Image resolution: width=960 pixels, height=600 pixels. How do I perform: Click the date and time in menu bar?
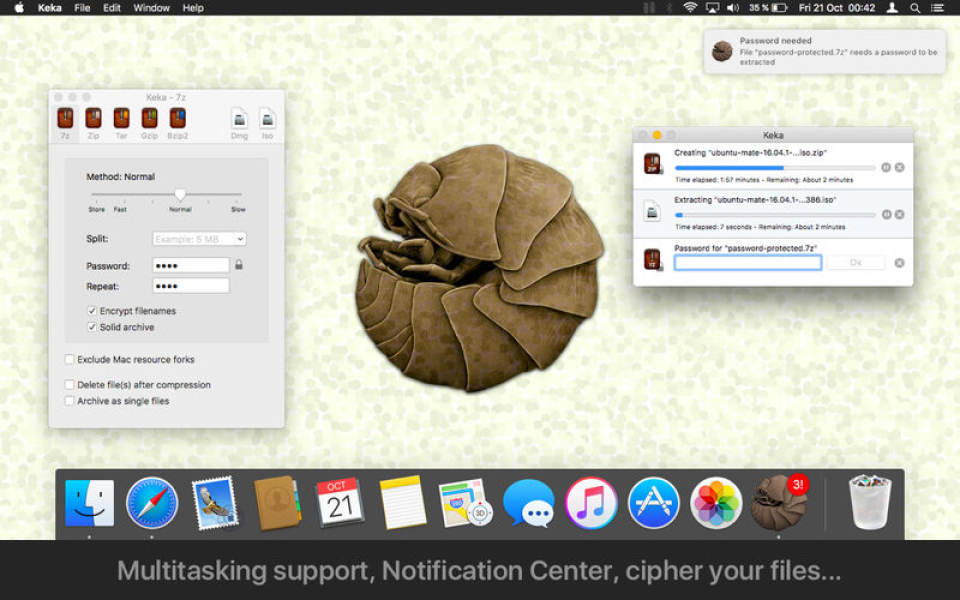click(837, 8)
